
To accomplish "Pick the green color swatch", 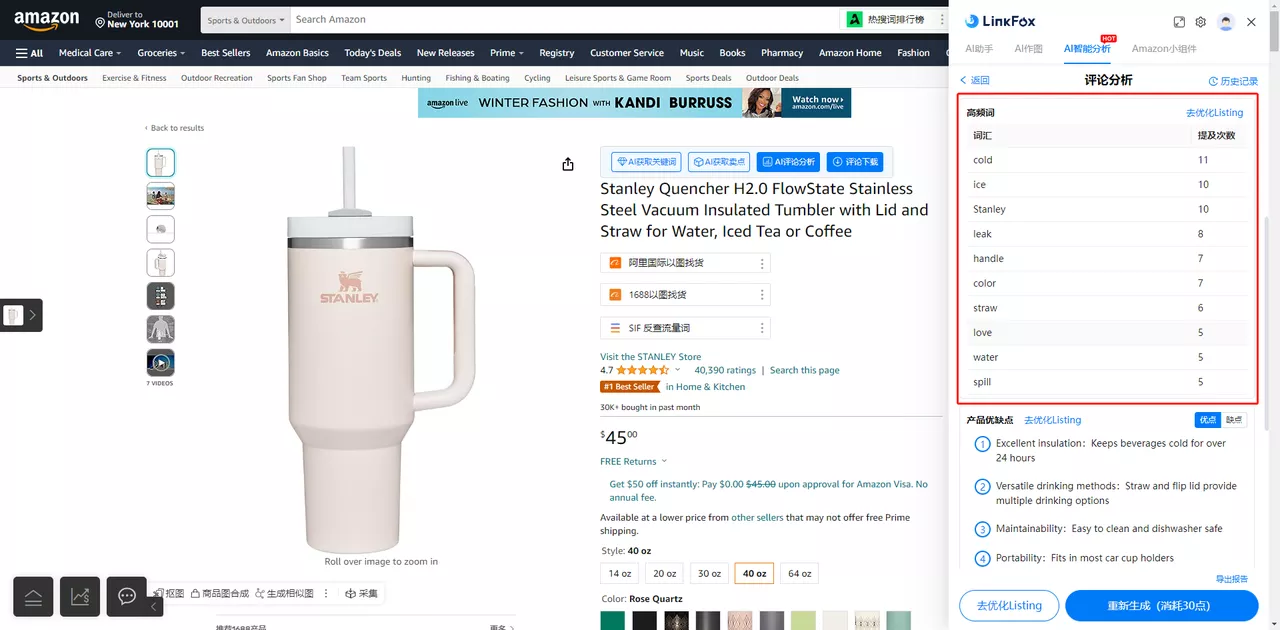I will pos(612,620).
